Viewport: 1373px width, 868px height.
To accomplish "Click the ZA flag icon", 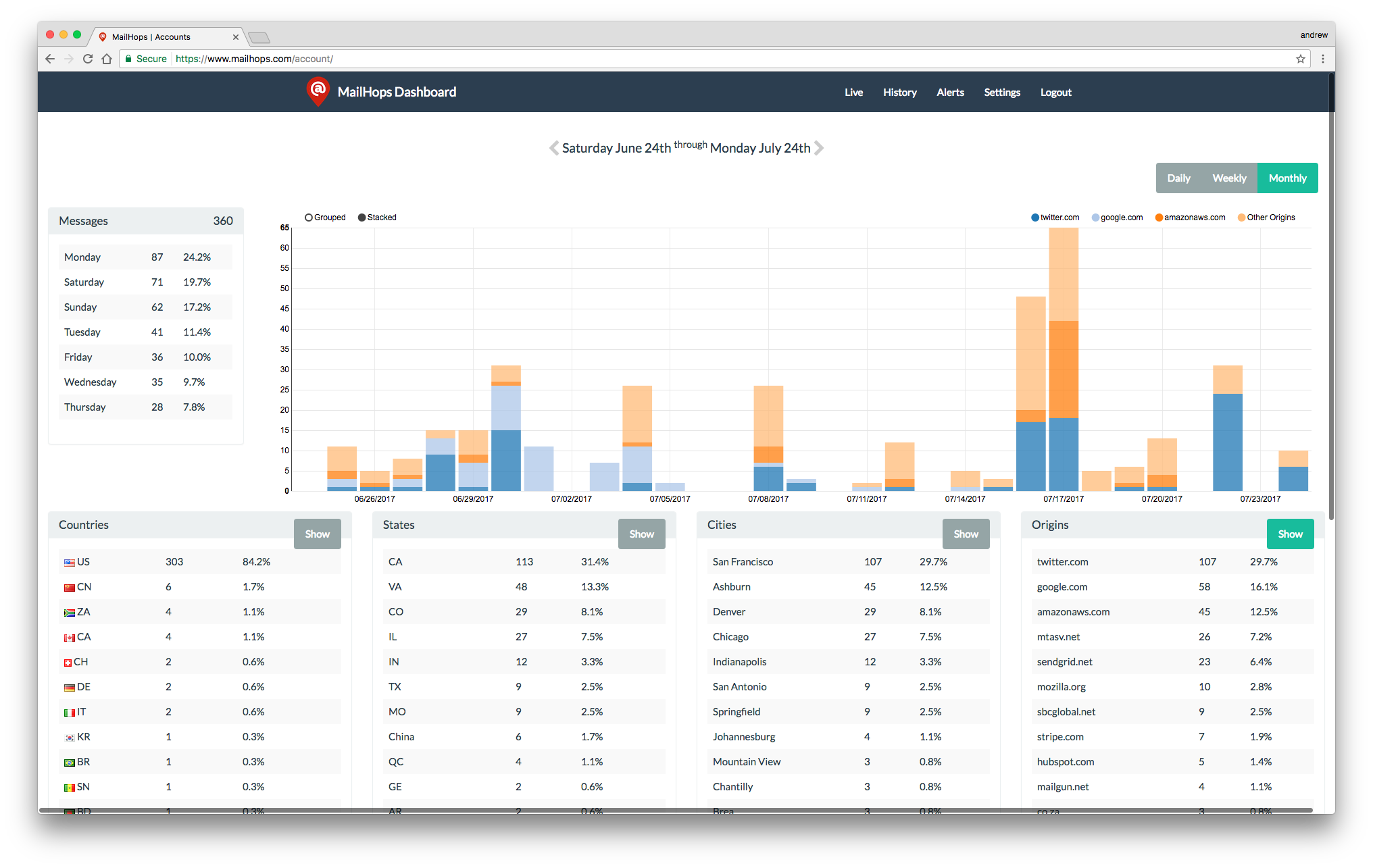I will (x=70, y=612).
